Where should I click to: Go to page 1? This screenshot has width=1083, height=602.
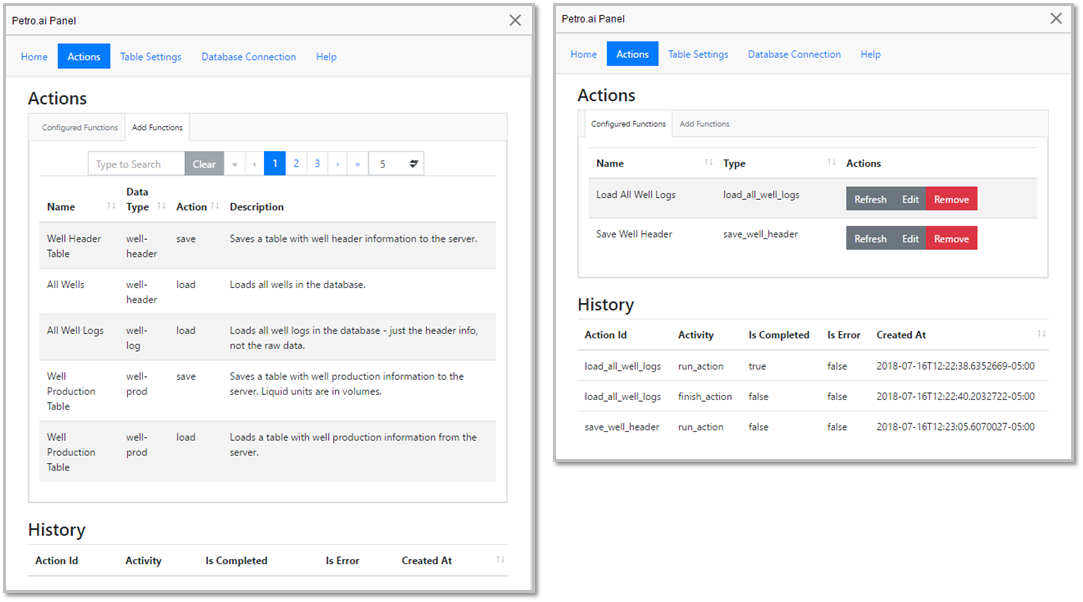click(275, 164)
